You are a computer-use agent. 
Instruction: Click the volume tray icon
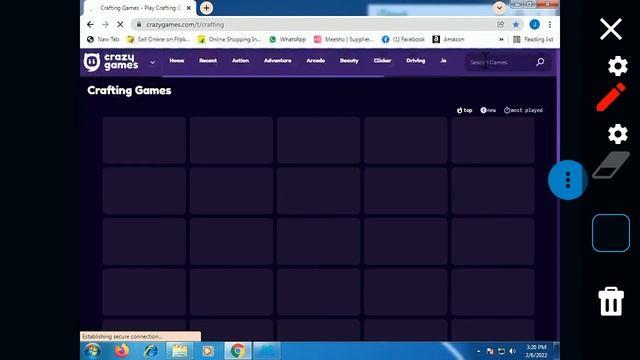click(512, 351)
